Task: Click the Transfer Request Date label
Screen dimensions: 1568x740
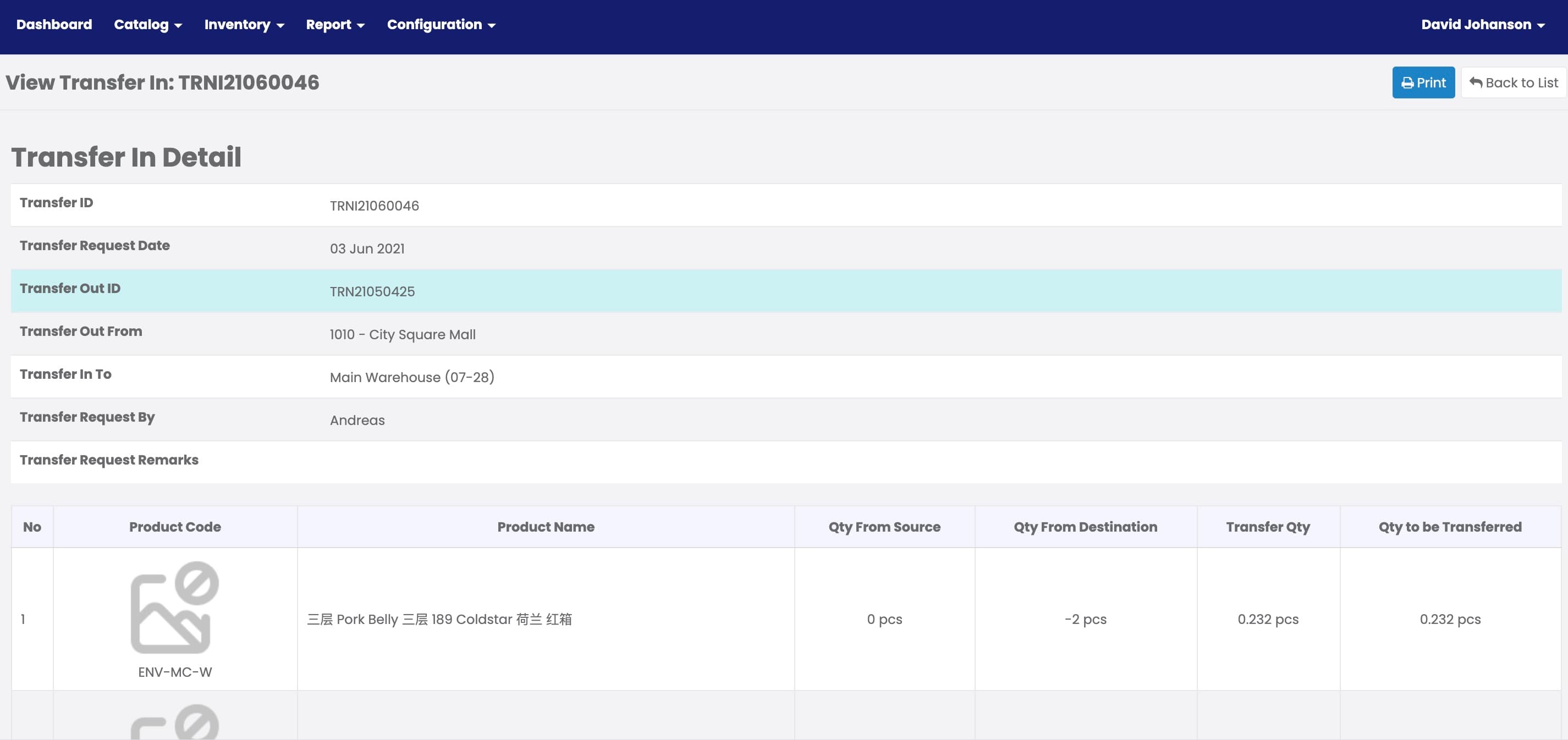Action: point(95,245)
